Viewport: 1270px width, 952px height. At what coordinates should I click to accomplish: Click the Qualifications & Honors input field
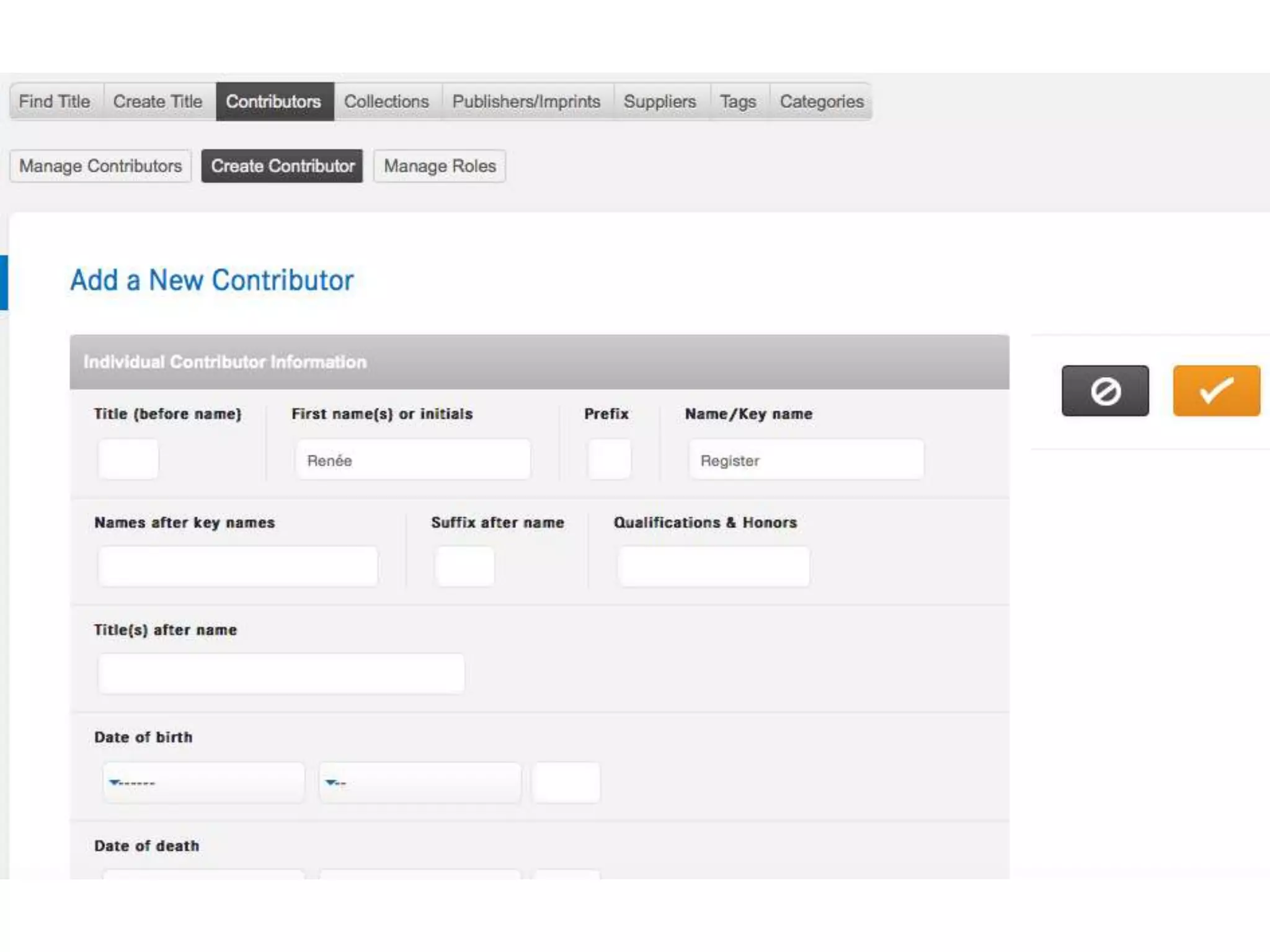713,566
